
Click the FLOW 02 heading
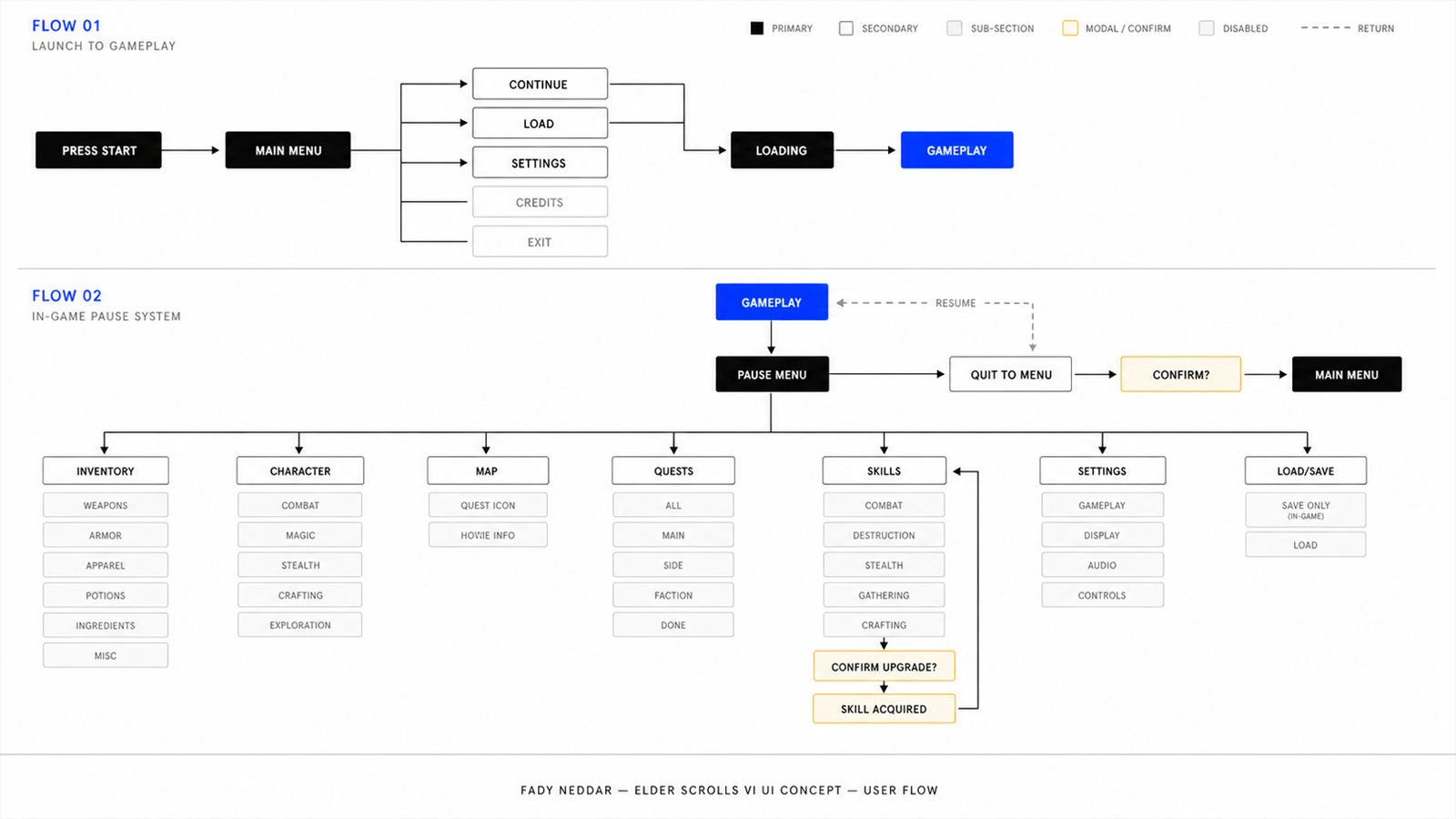point(66,296)
